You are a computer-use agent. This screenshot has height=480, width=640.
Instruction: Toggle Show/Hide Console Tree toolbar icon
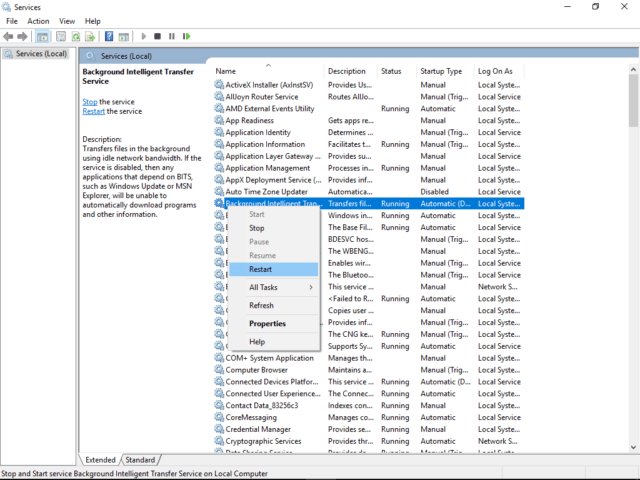tap(42, 37)
